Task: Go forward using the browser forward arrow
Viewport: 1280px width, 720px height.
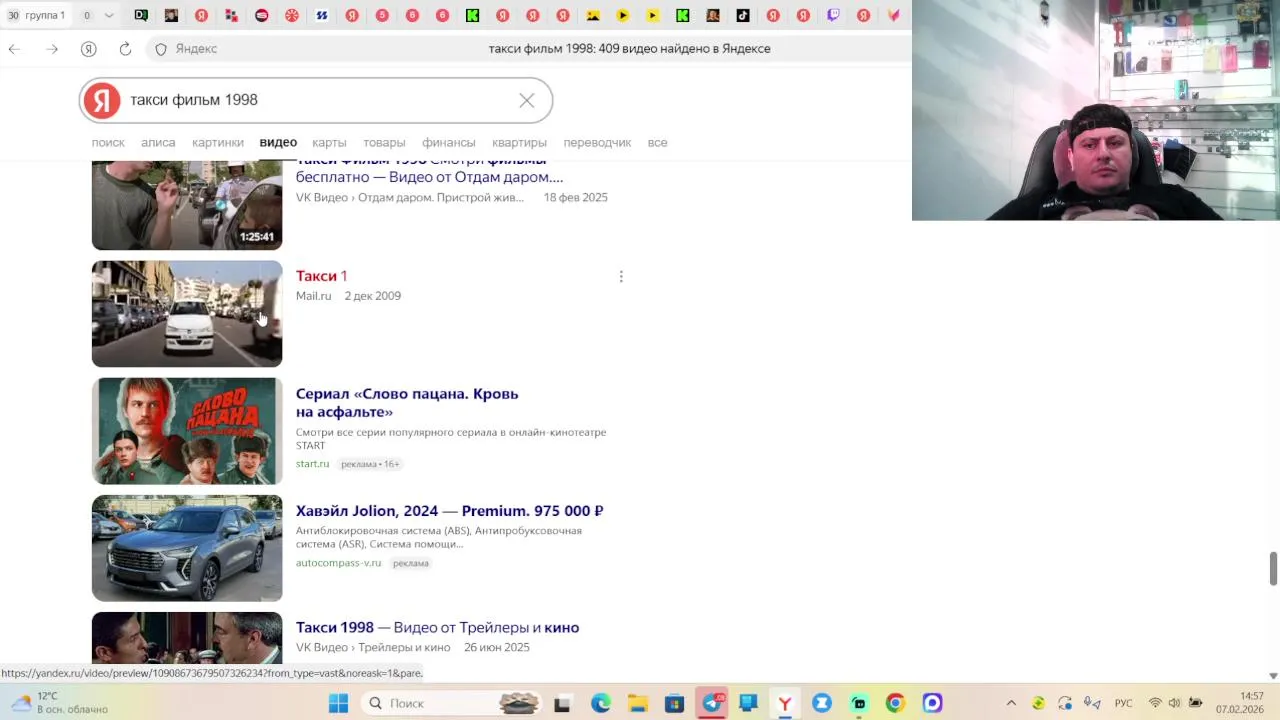Action: (x=51, y=49)
